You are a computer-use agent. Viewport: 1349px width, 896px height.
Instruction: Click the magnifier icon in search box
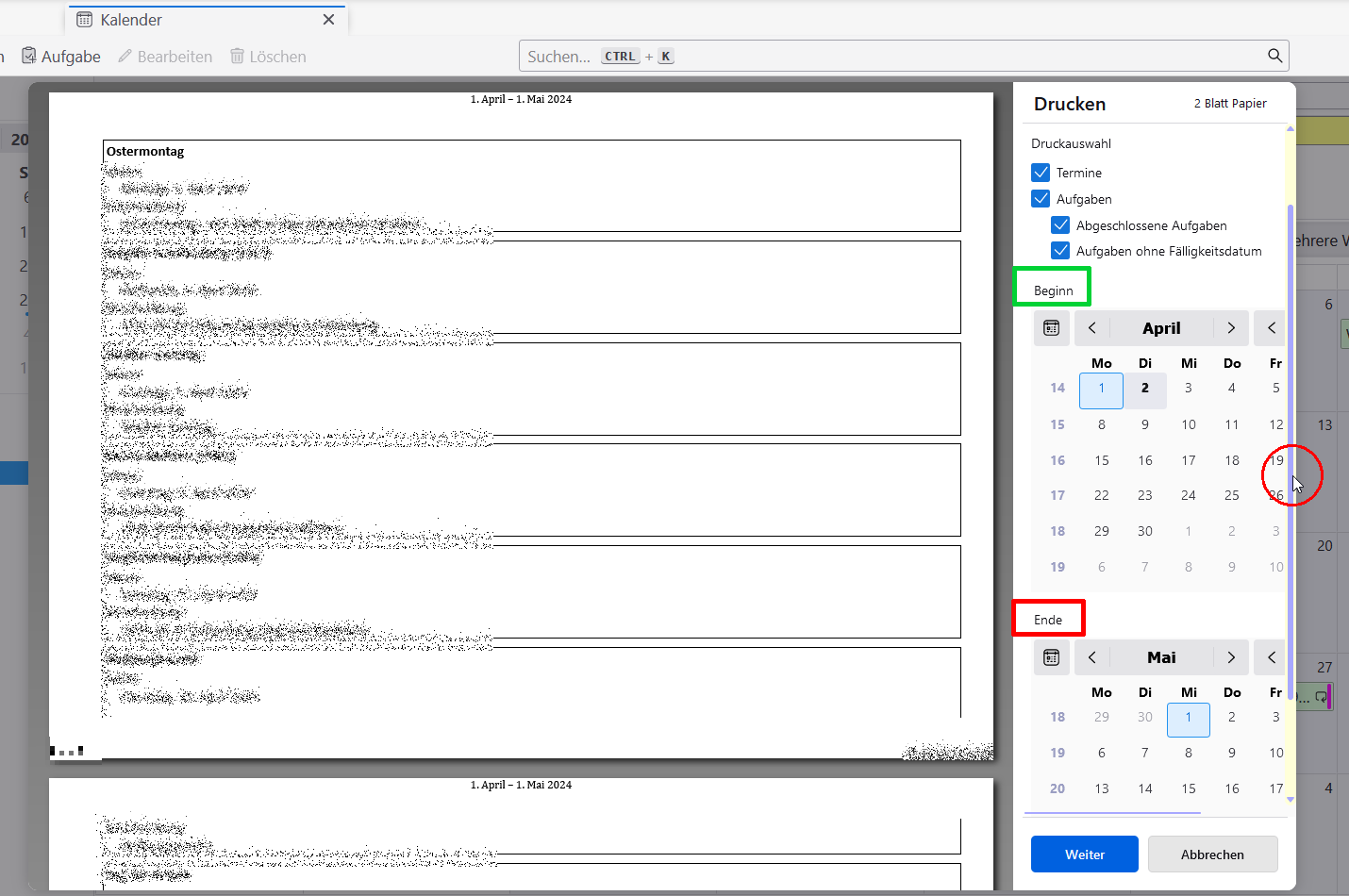(1274, 56)
